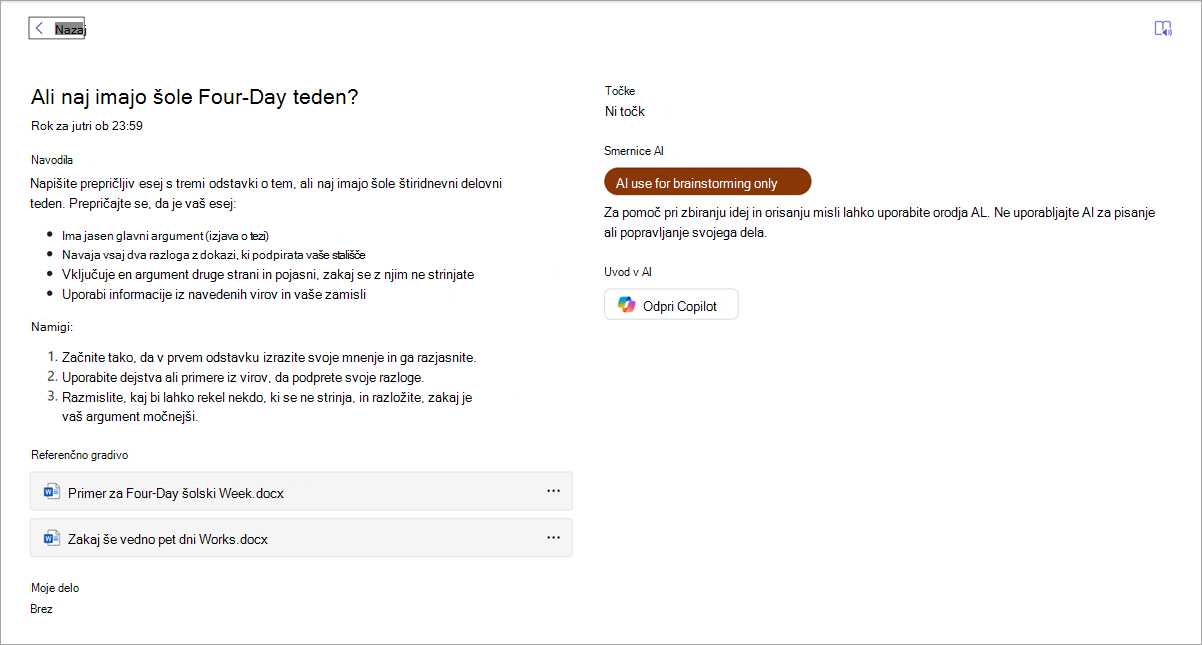Click the back chevron arrow icon
1202x645 pixels.
[39, 29]
